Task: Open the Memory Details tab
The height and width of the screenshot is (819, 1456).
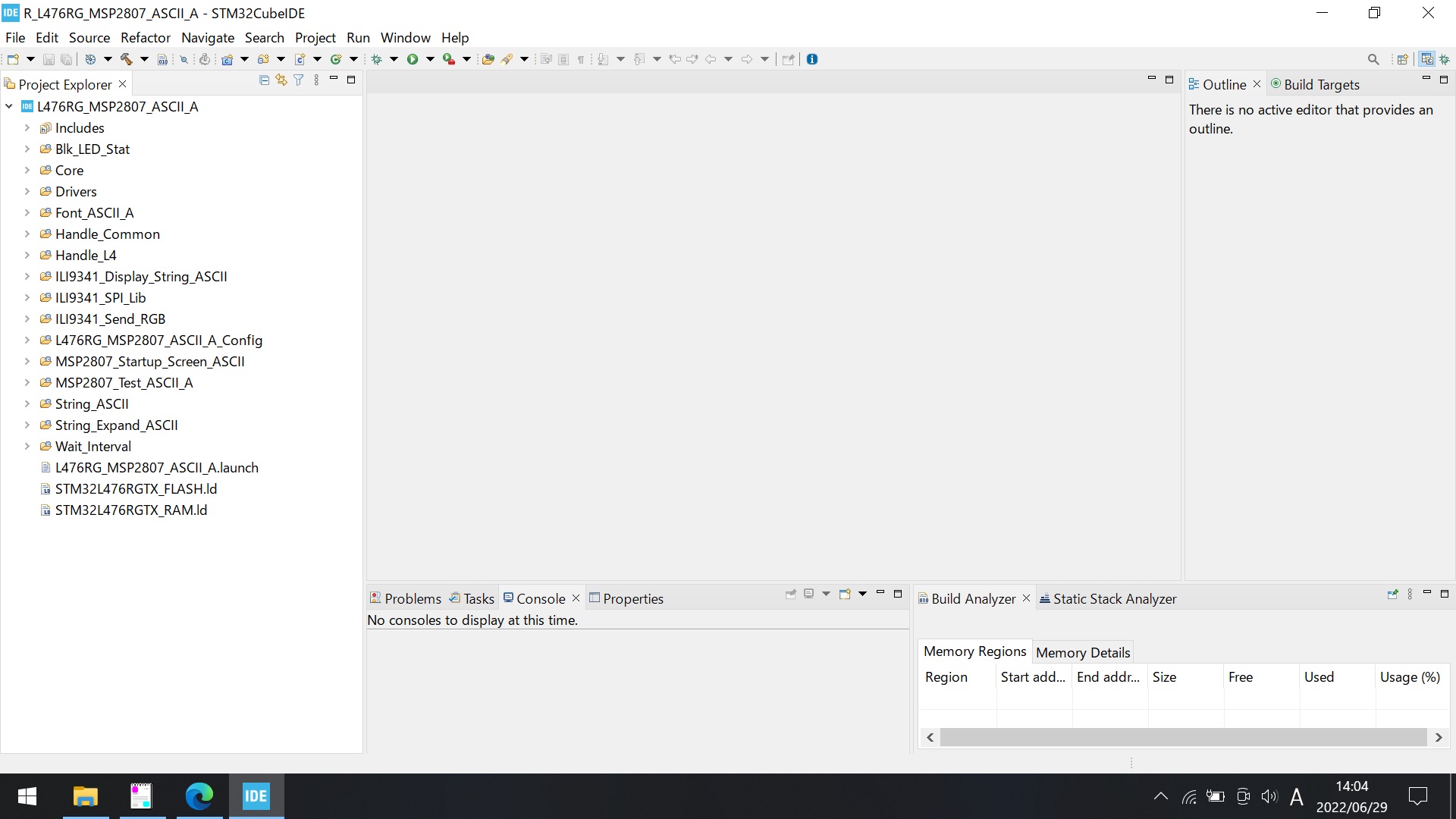Action: (x=1083, y=652)
